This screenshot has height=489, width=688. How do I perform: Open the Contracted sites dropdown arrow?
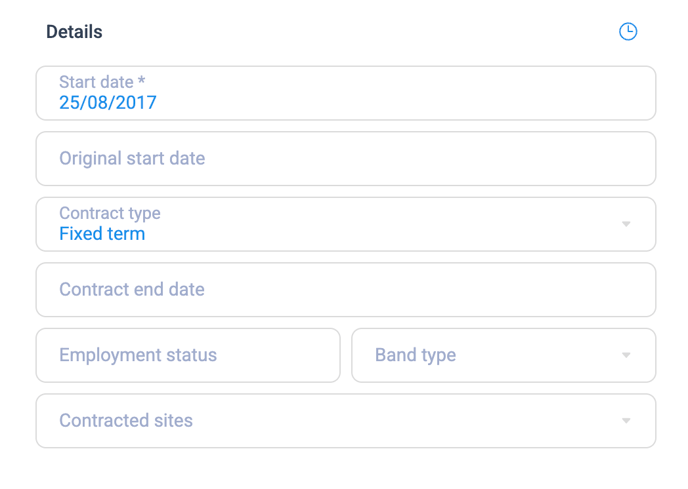pyautogui.click(x=626, y=421)
